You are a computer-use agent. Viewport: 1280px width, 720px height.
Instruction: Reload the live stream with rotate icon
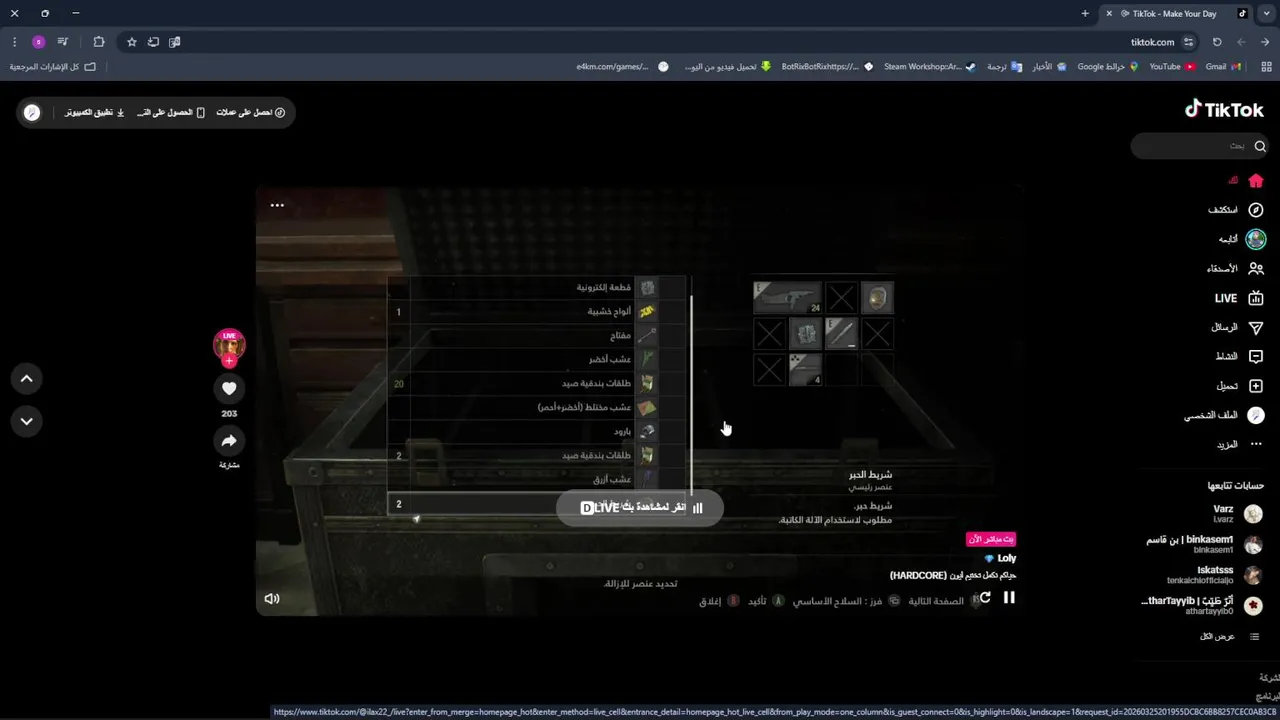(985, 597)
